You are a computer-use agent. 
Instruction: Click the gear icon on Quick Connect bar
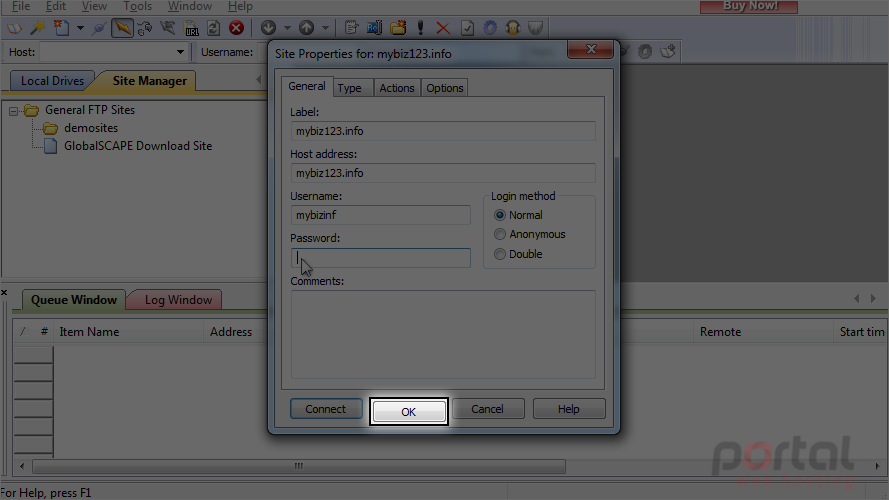coord(645,52)
